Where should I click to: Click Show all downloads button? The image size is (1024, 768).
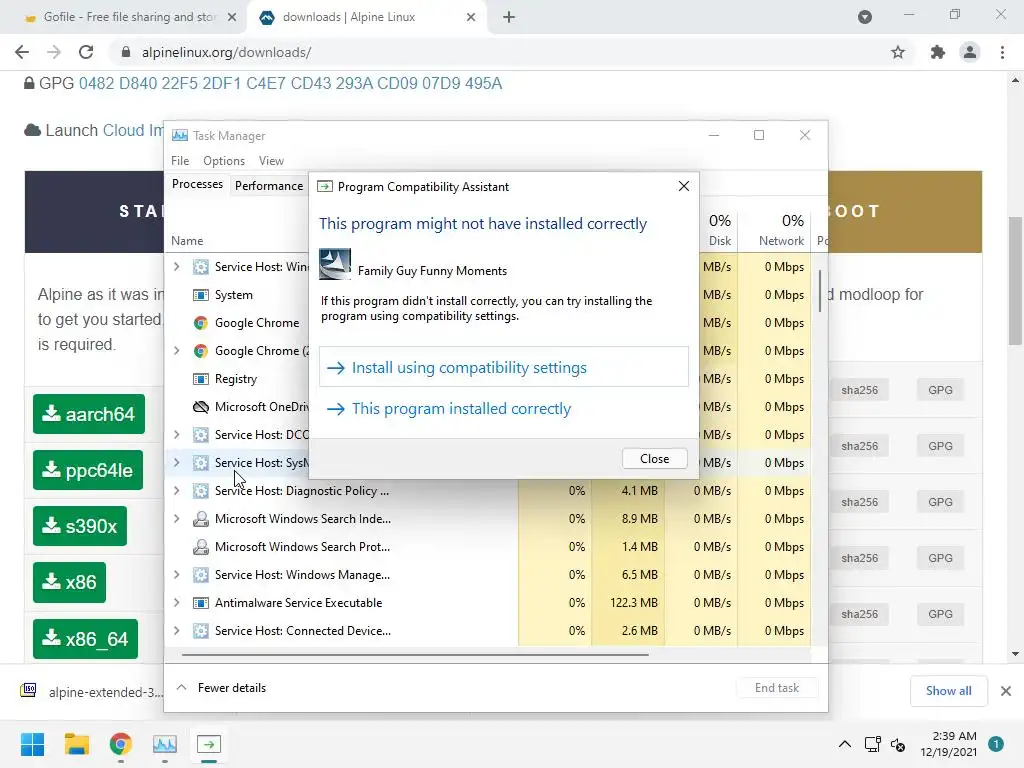(x=948, y=691)
